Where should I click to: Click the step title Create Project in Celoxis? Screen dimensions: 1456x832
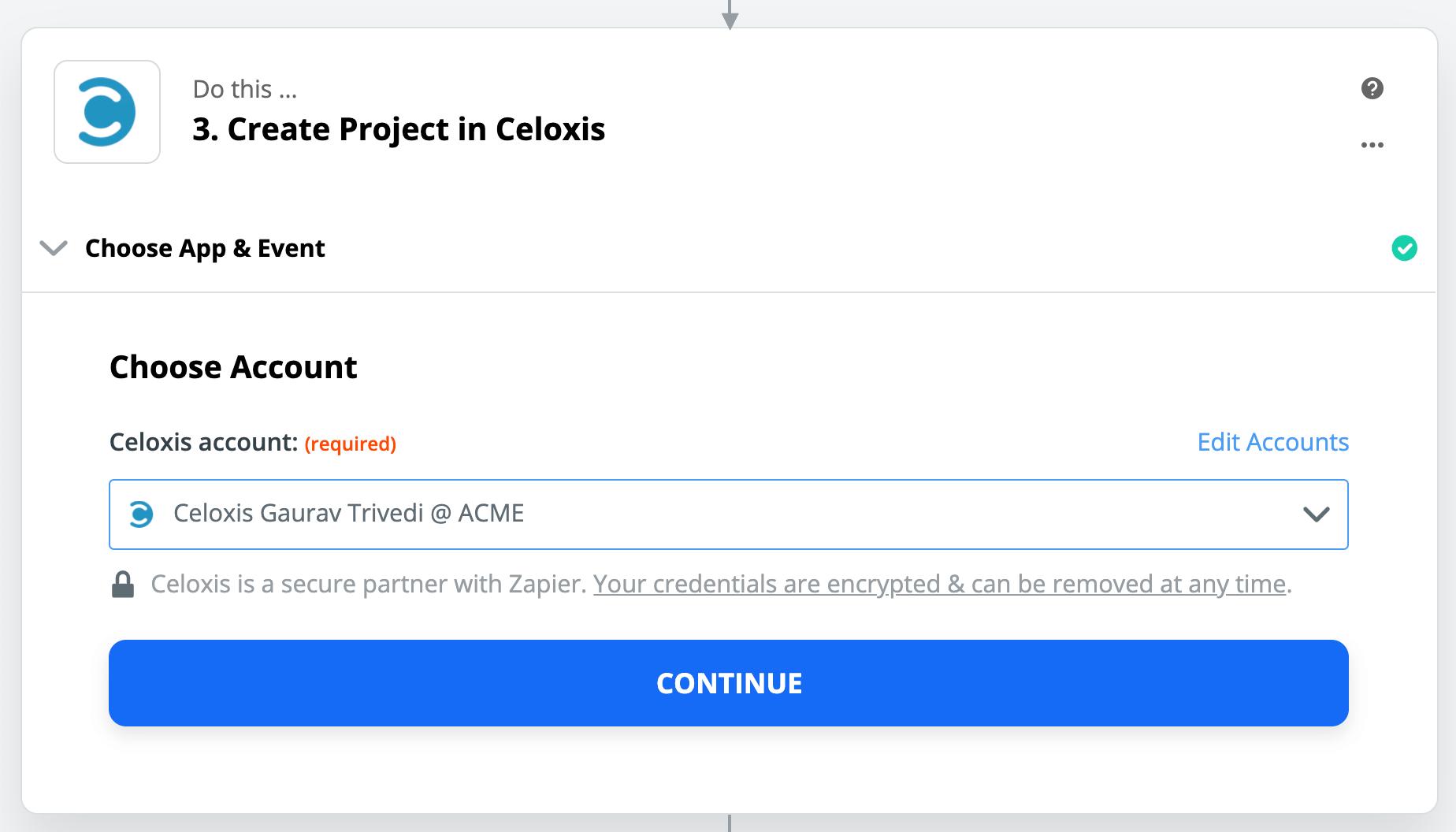[399, 129]
